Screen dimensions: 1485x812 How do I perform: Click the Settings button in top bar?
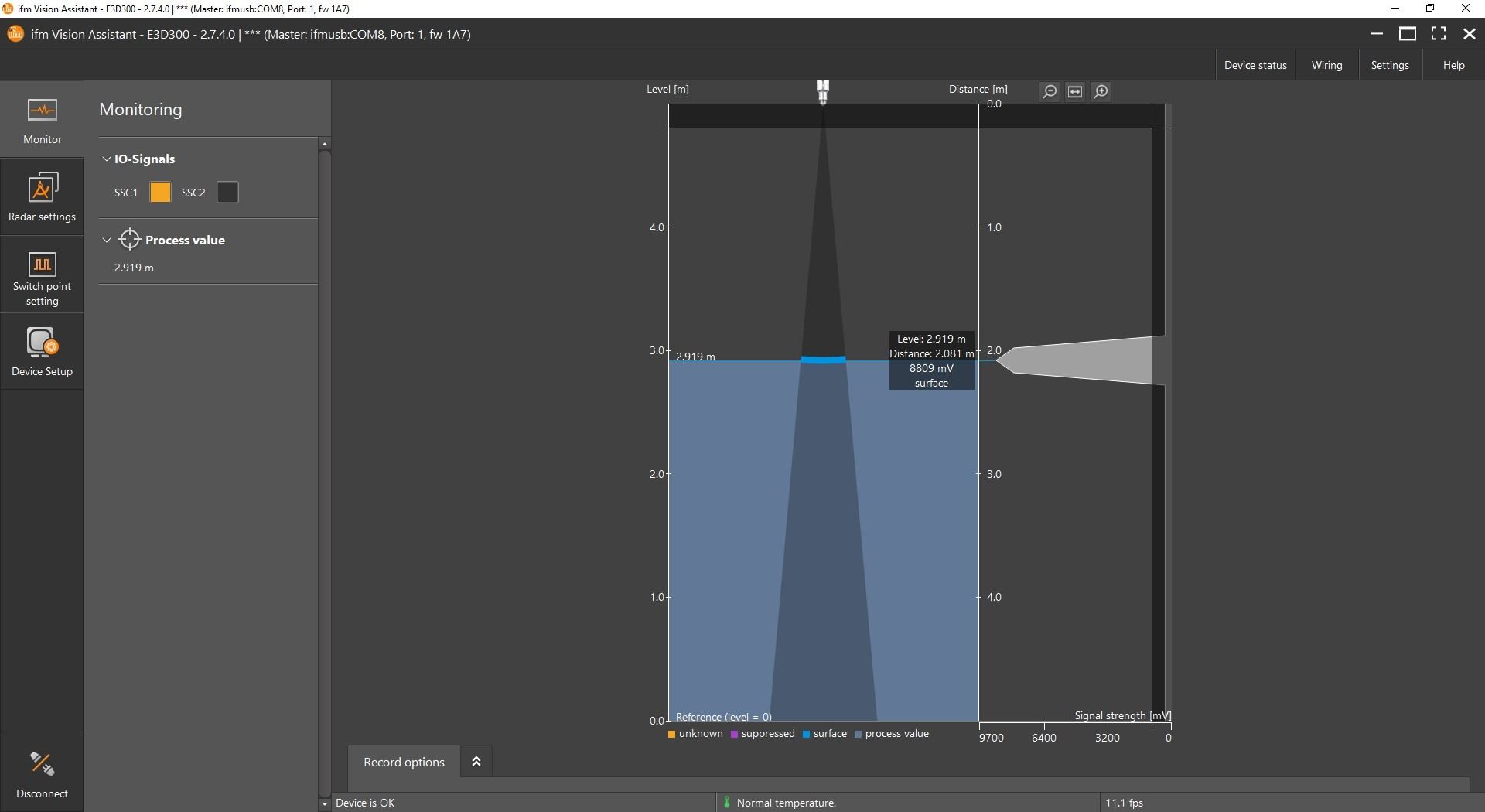pyautogui.click(x=1389, y=65)
